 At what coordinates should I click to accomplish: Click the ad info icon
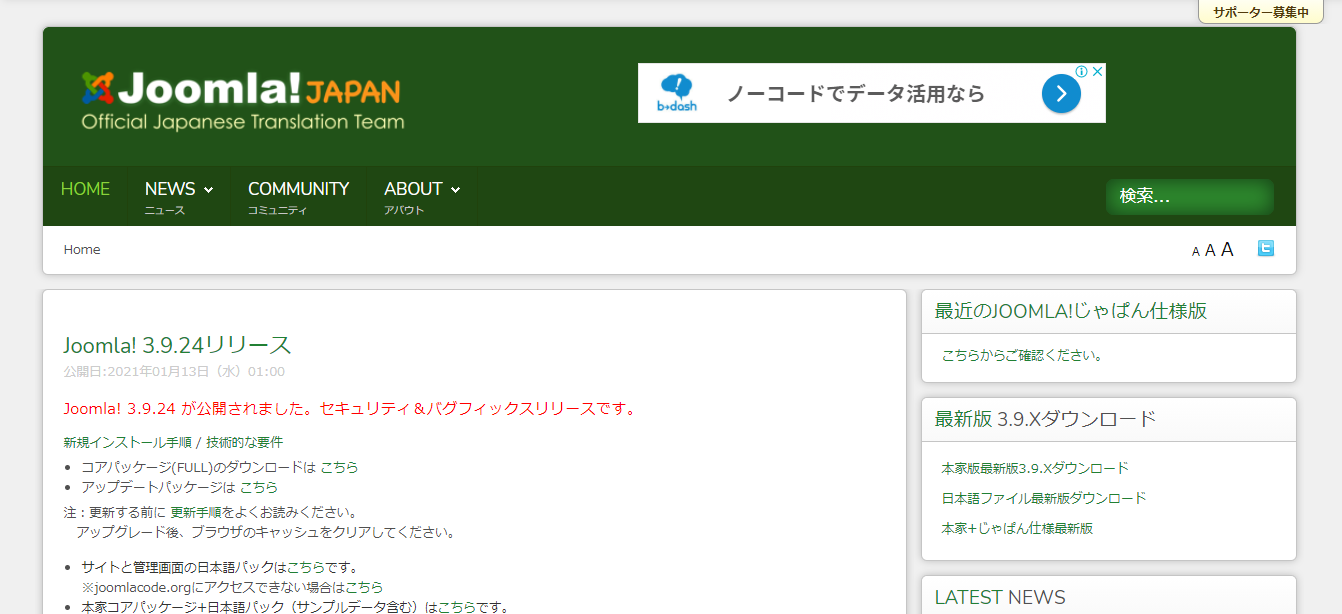click(x=1081, y=72)
